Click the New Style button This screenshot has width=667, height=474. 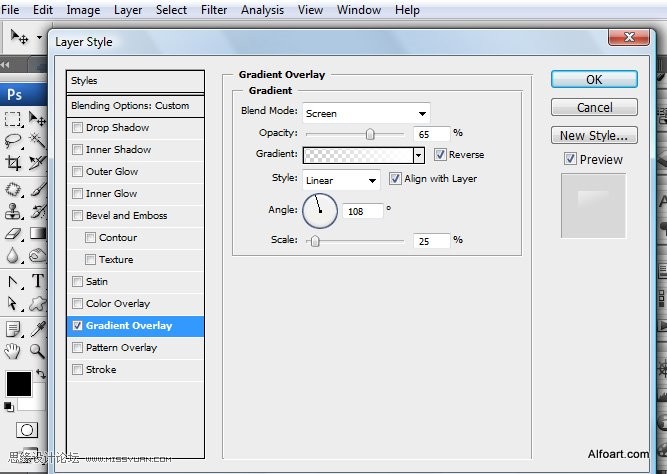coord(594,135)
